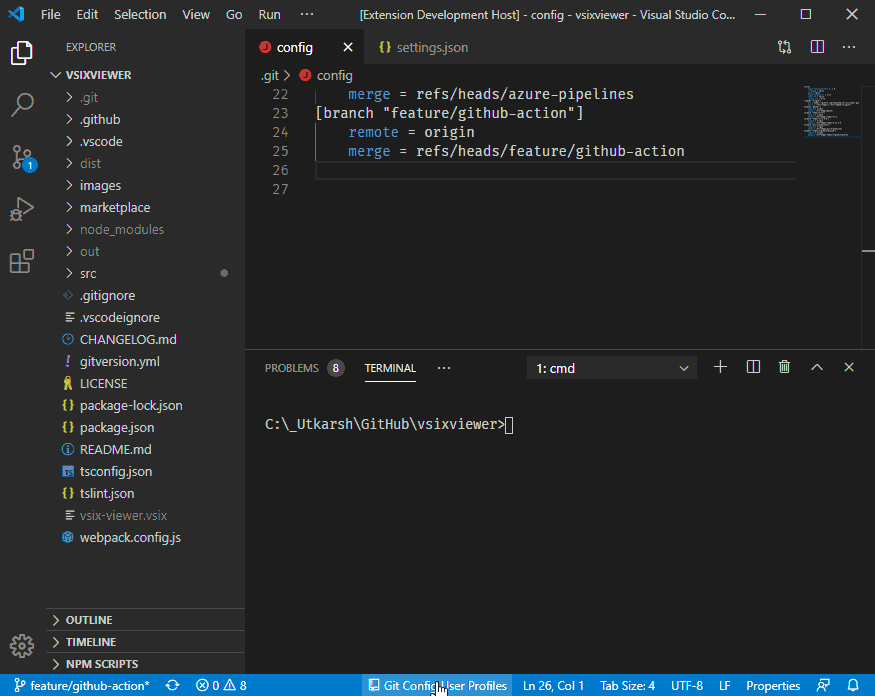The width and height of the screenshot is (875, 696).
Task: Open the .gitignore file
Action: point(146,295)
